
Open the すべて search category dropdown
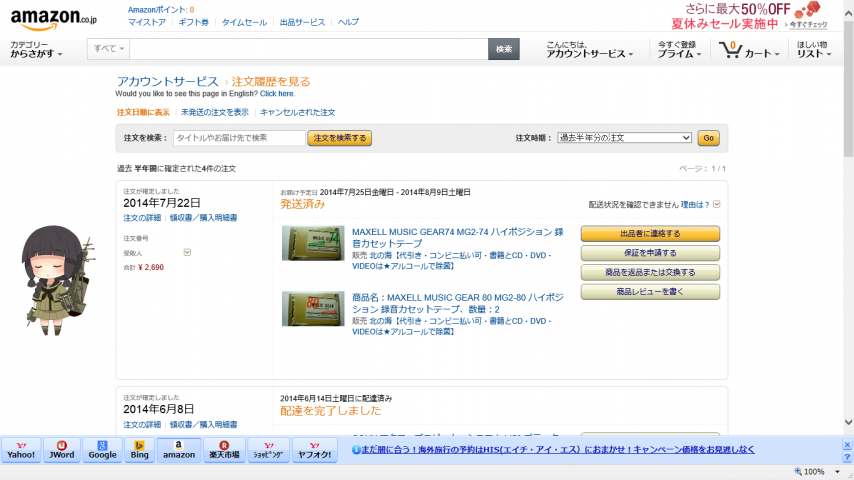point(108,48)
